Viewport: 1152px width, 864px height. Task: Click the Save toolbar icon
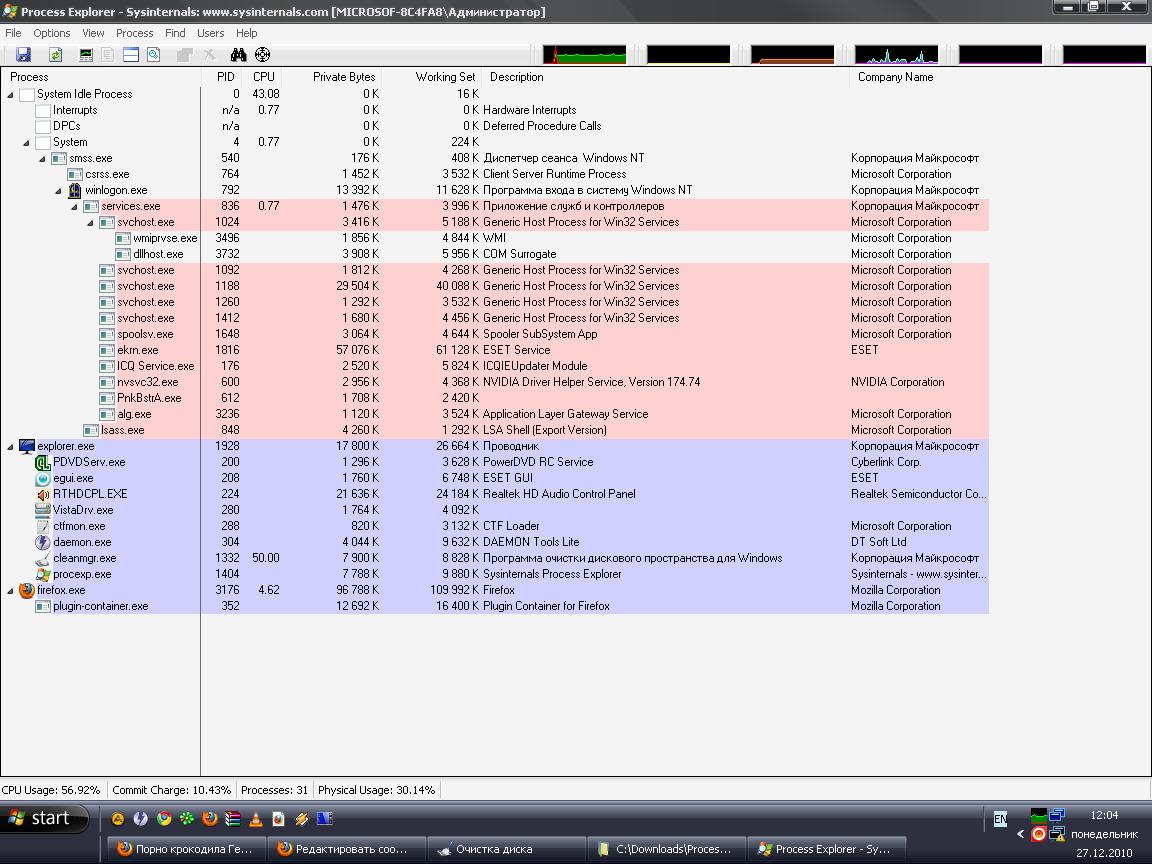click(x=23, y=55)
